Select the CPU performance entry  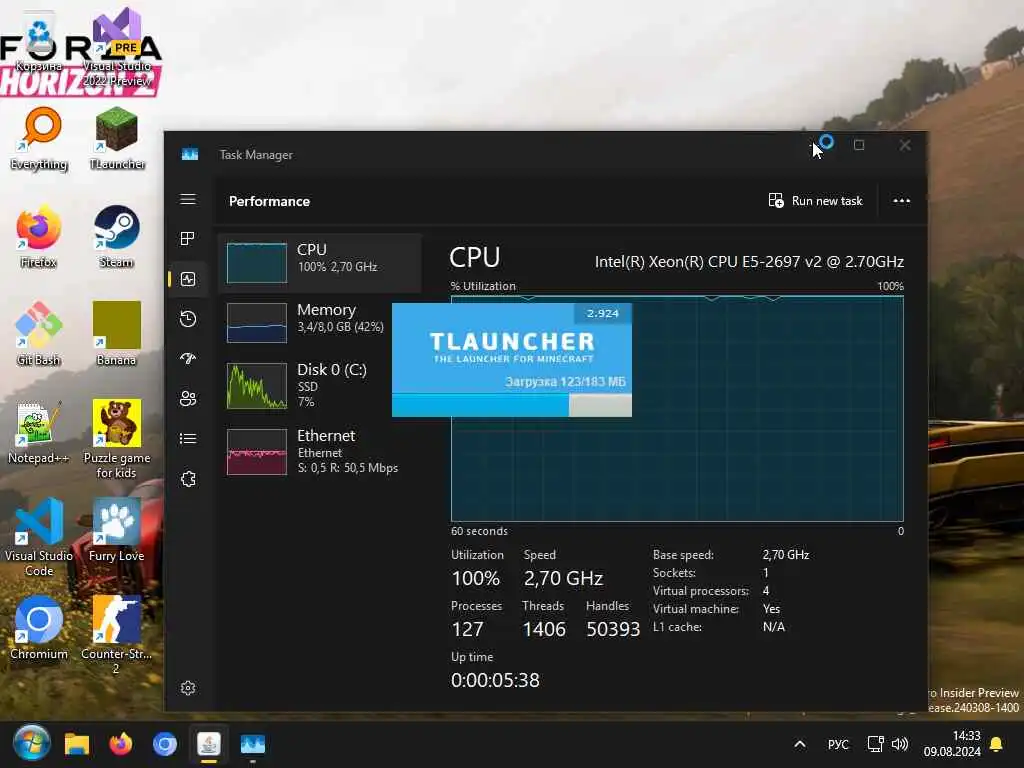(320, 263)
